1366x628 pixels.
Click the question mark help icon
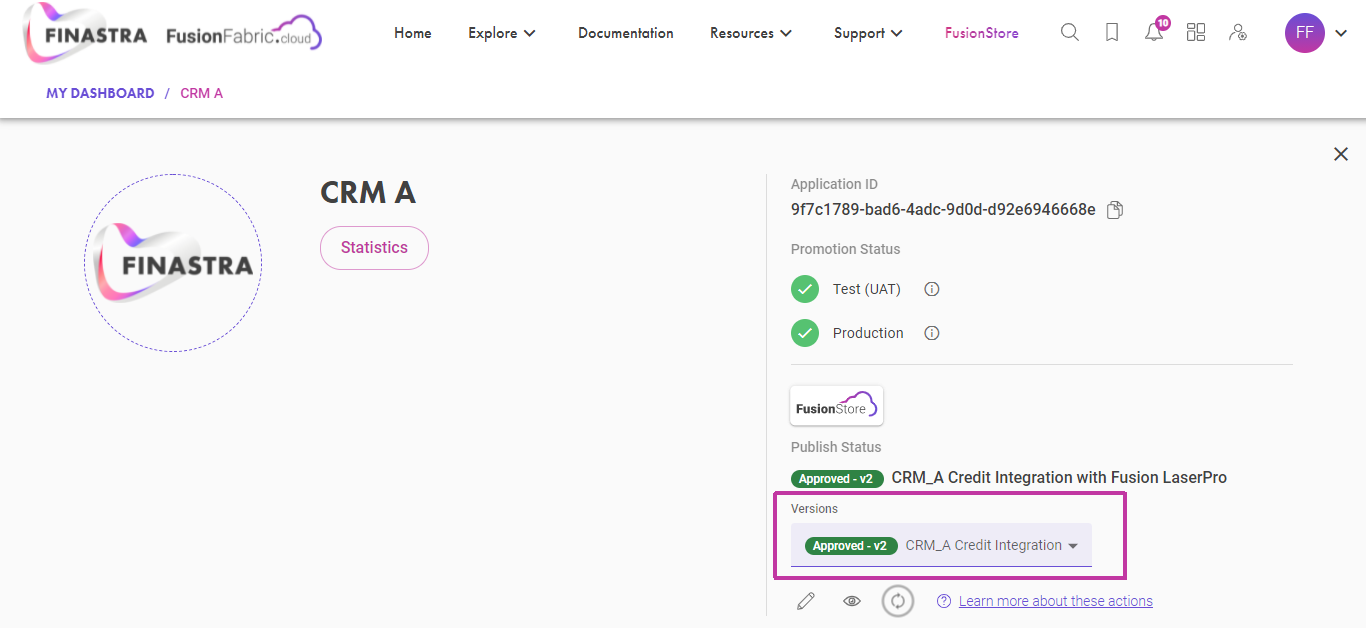click(944, 601)
